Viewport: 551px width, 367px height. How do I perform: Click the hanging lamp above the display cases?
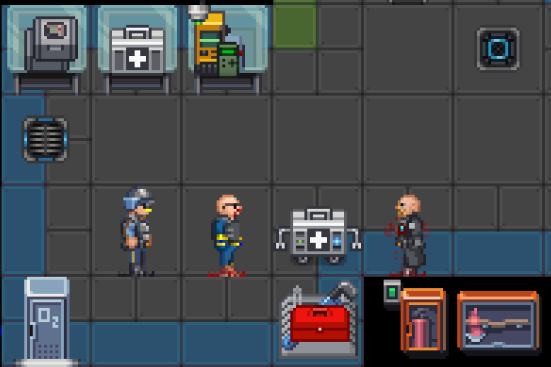(199, 11)
